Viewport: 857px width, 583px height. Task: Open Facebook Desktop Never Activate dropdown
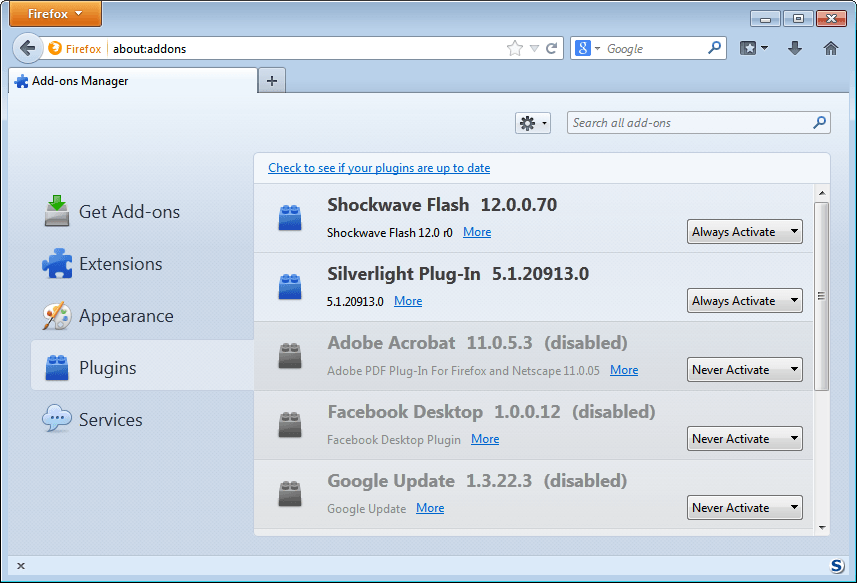pos(744,439)
